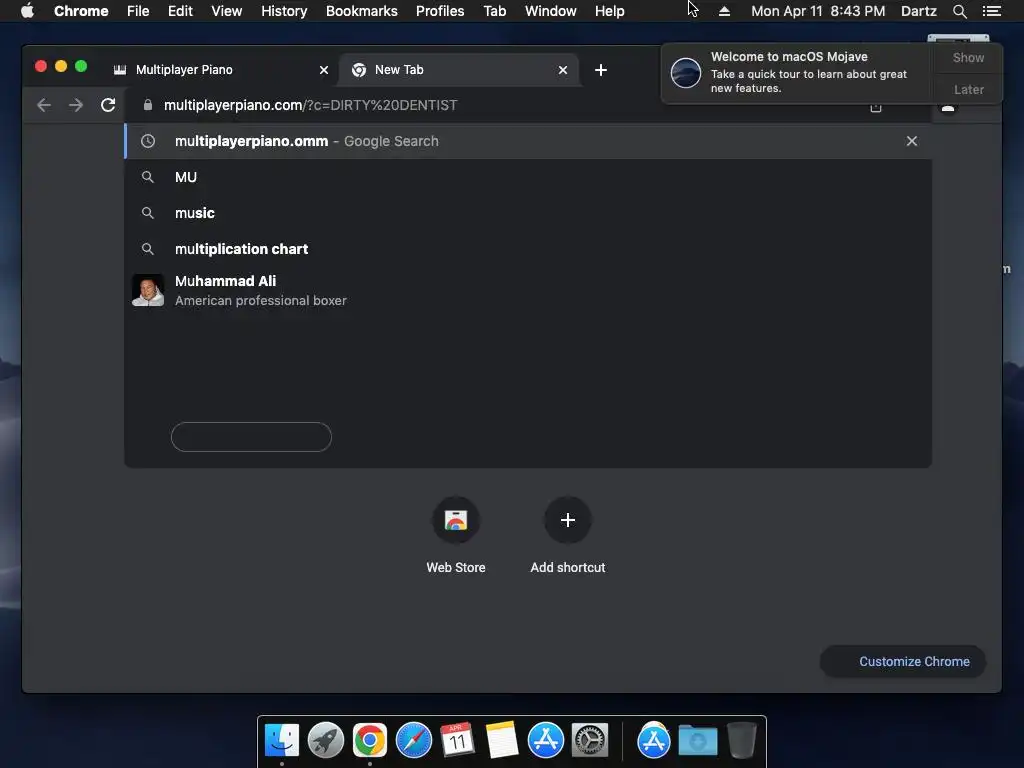Open the Help menu
The height and width of the screenshot is (768, 1024).
(x=609, y=11)
